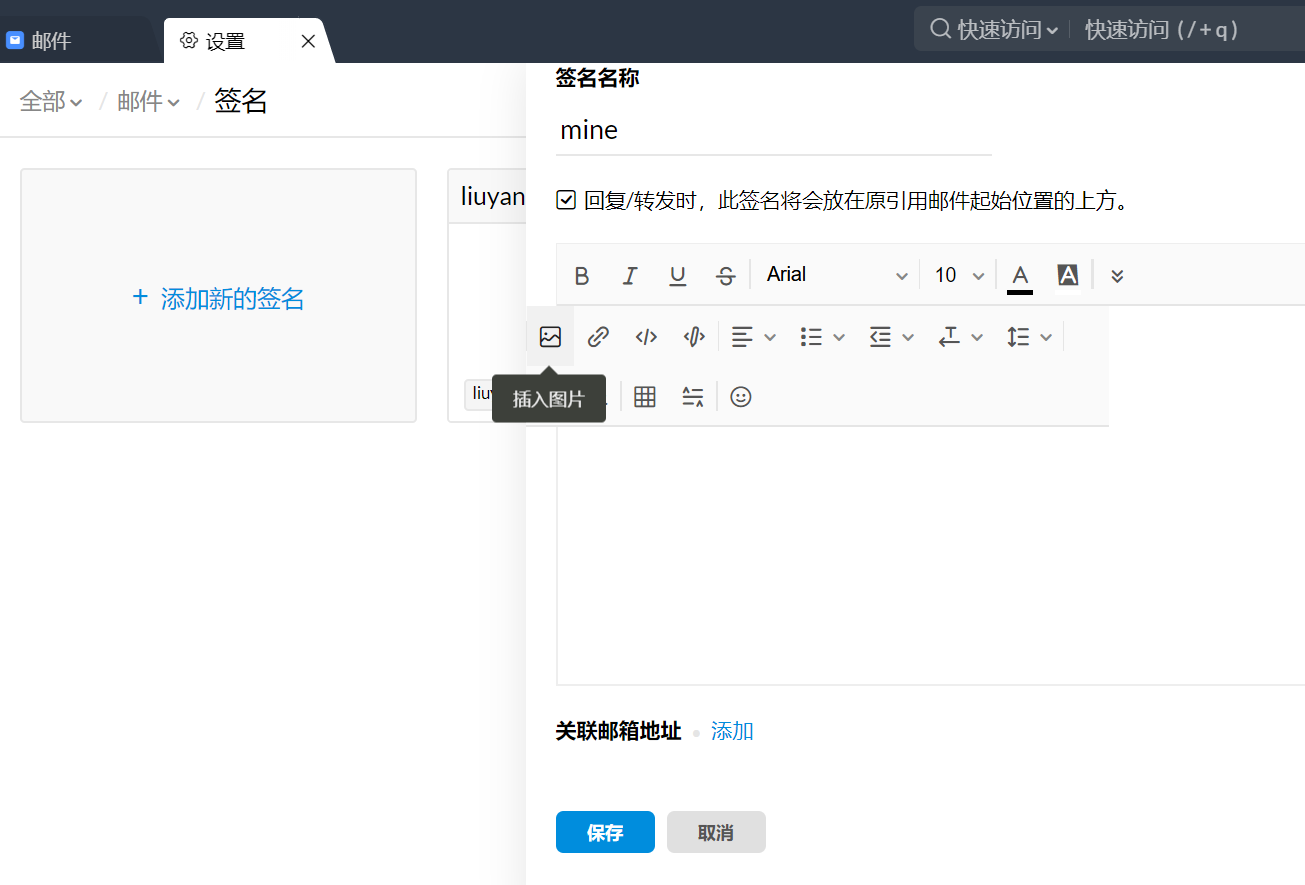Open the font size 10 dropdown
The image size is (1305, 885).
959,275
